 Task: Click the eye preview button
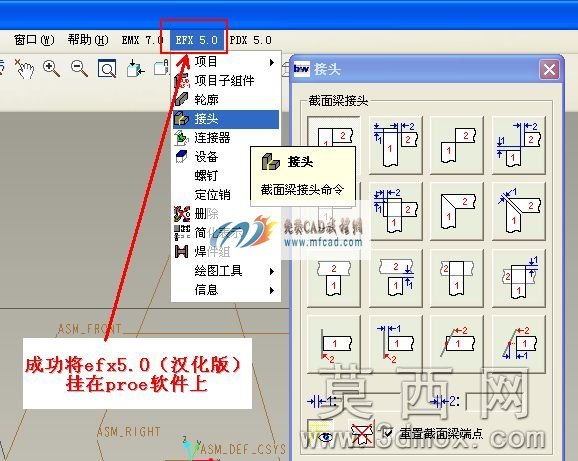tap(320, 433)
